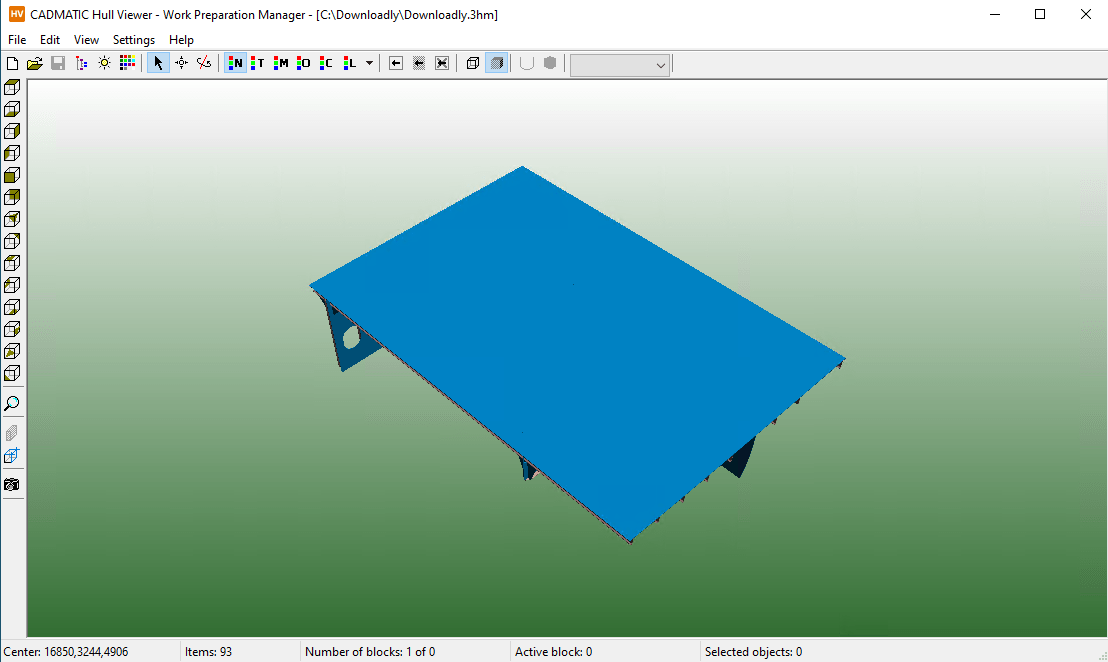Click the M color mode button
This screenshot has width=1108, height=662.
(x=281, y=63)
